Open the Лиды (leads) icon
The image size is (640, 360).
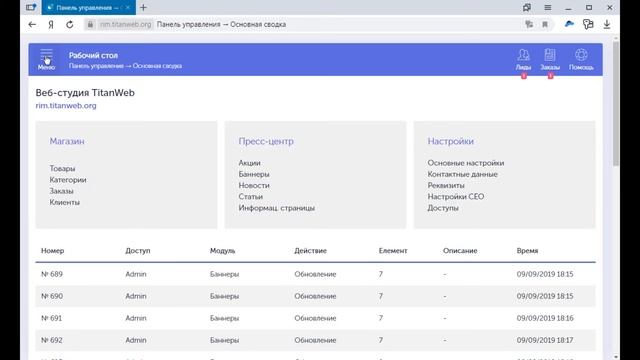(x=523, y=60)
